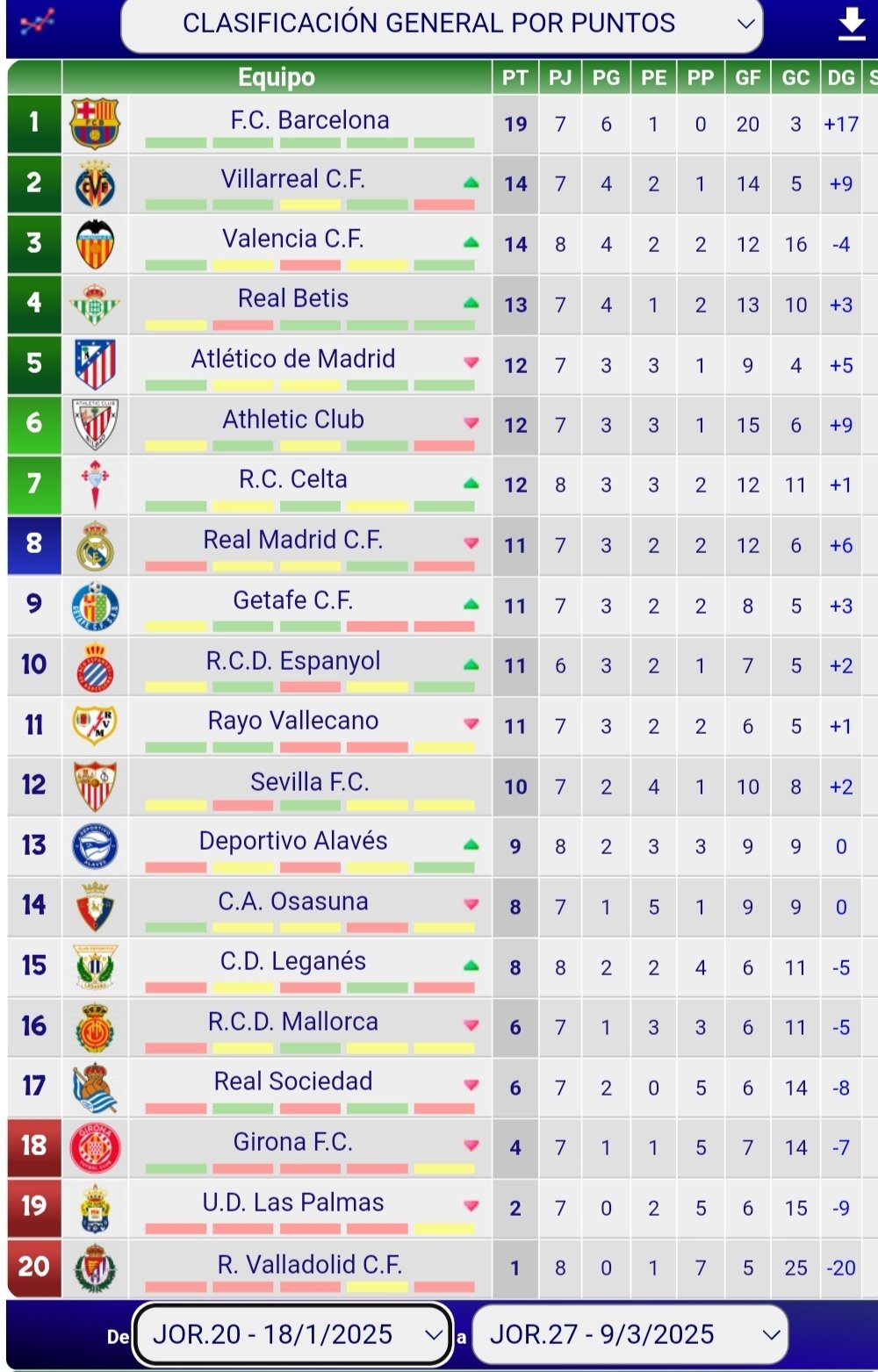Click the green up arrow beside Valencia C.F.
The image size is (878, 1372).
point(471,241)
